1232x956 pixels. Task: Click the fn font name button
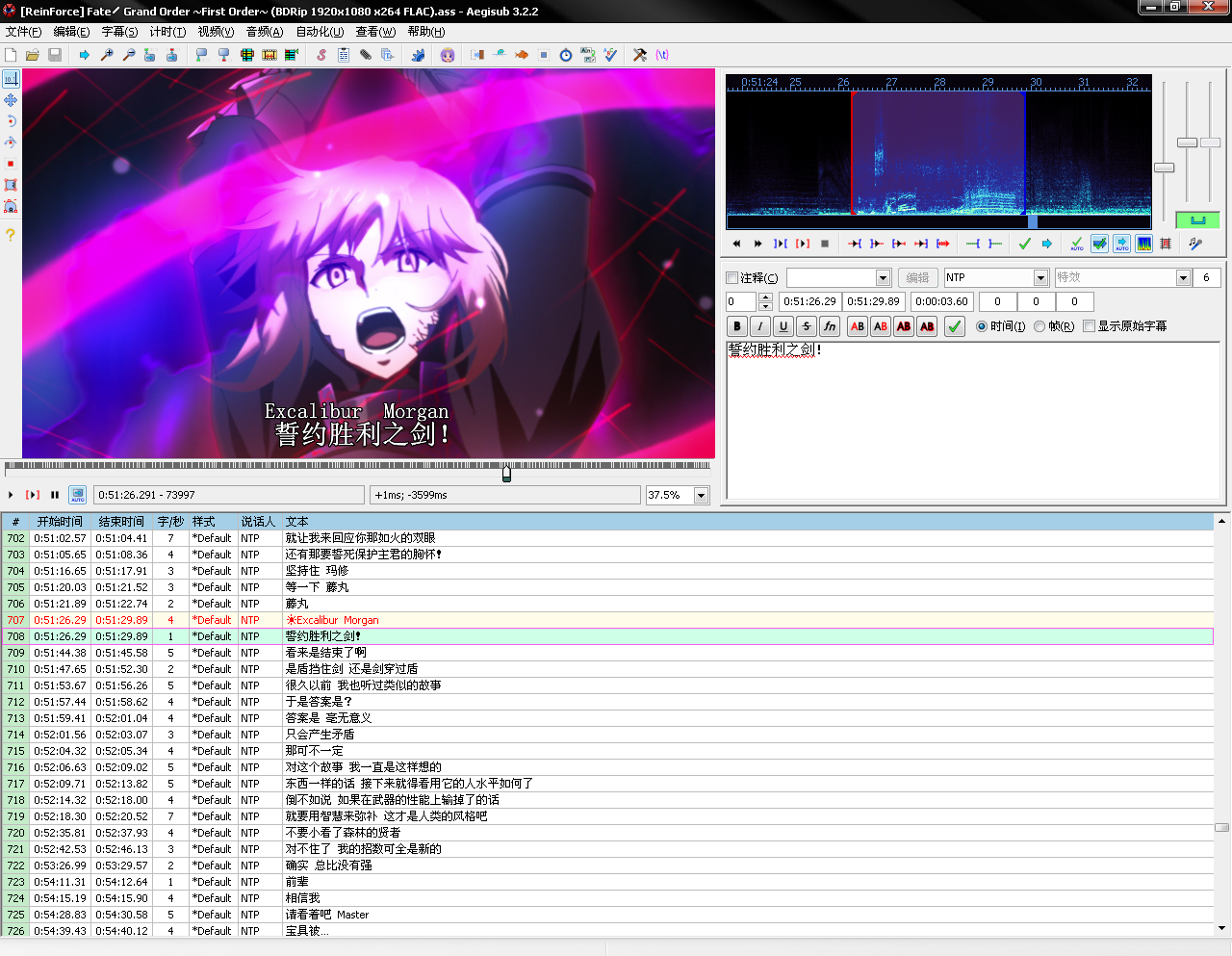(830, 326)
